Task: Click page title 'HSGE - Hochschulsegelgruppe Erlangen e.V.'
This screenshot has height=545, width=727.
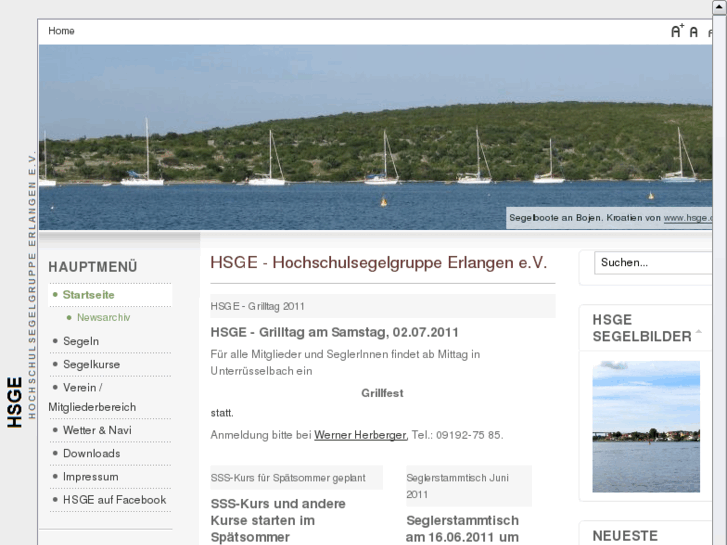Action: [x=379, y=263]
